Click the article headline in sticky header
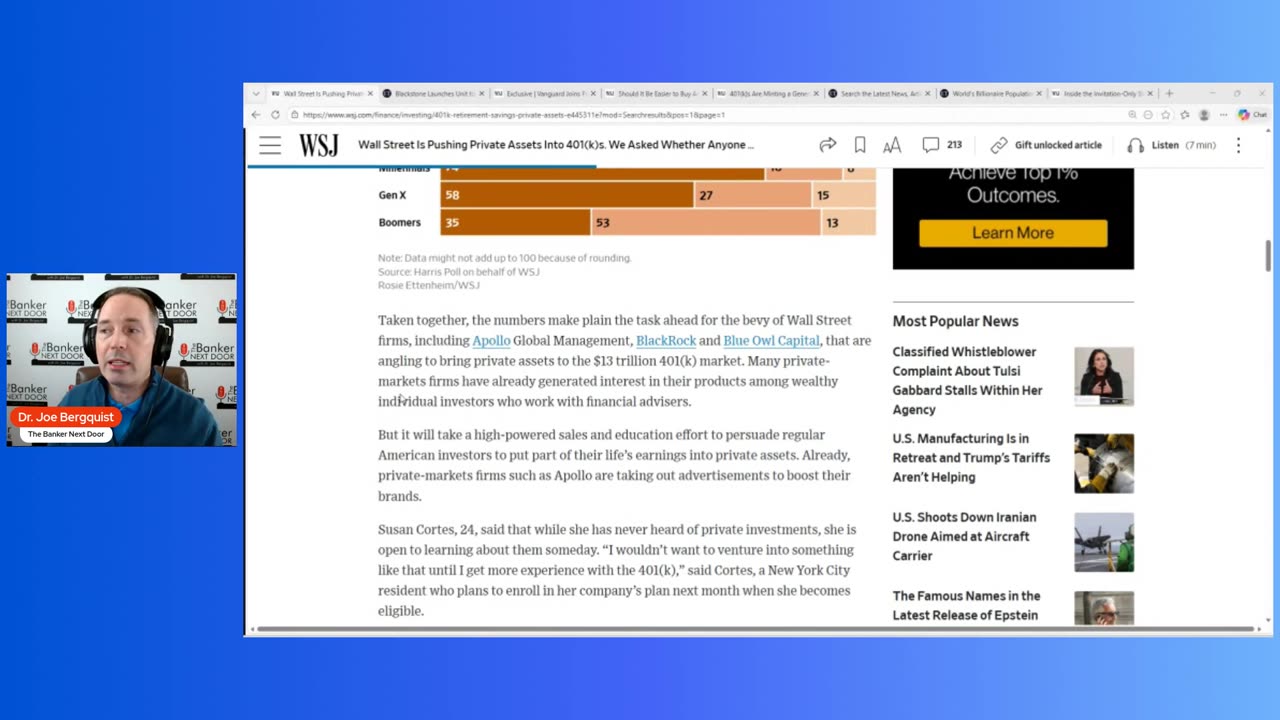 coord(556,145)
